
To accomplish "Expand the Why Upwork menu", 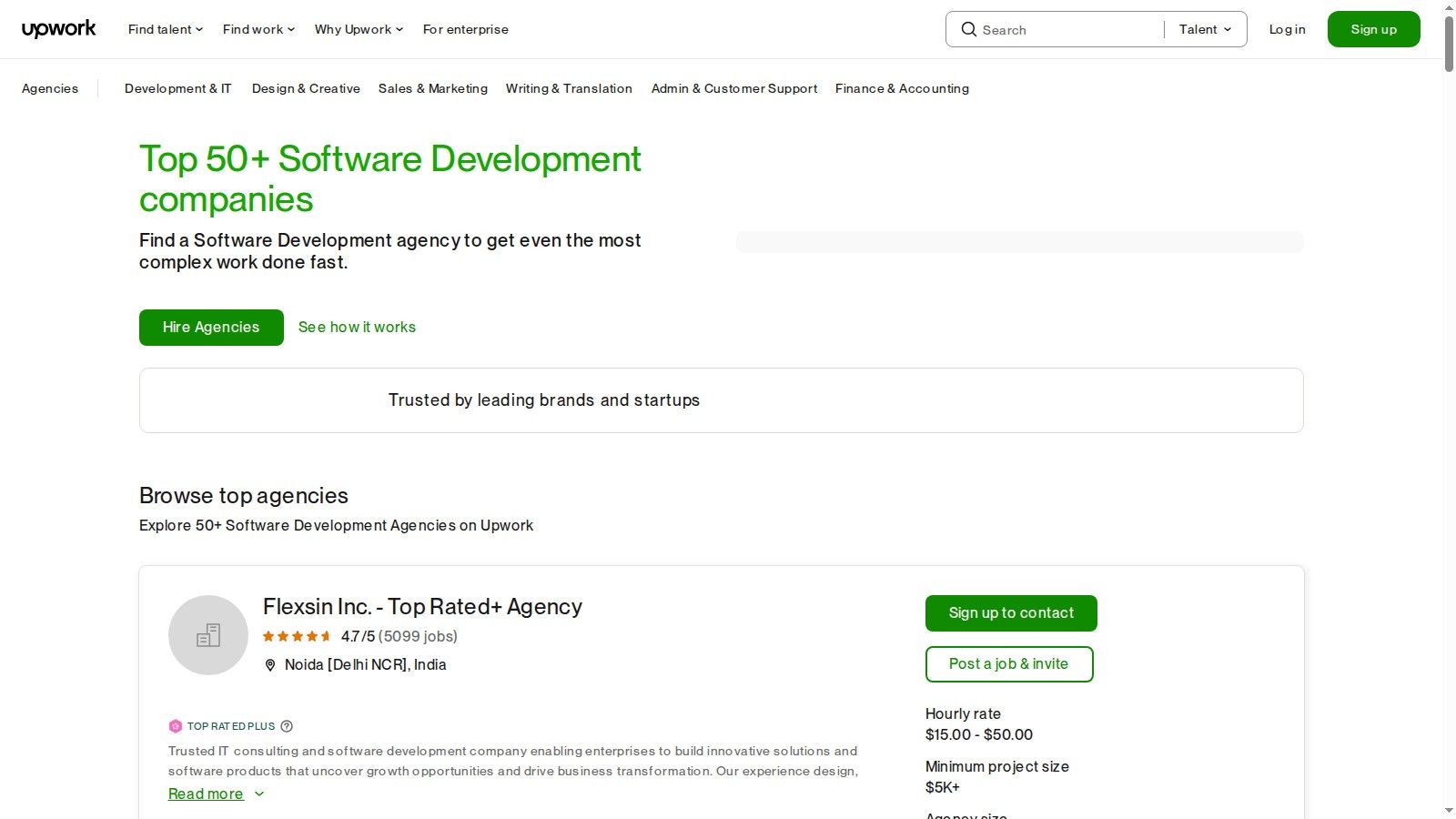I will [357, 29].
